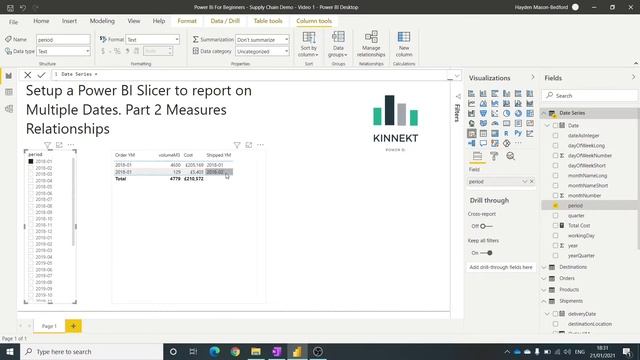The height and width of the screenshot is (360, 640).
Task: Select the funnel chart visualization
Action: [483, 113]
